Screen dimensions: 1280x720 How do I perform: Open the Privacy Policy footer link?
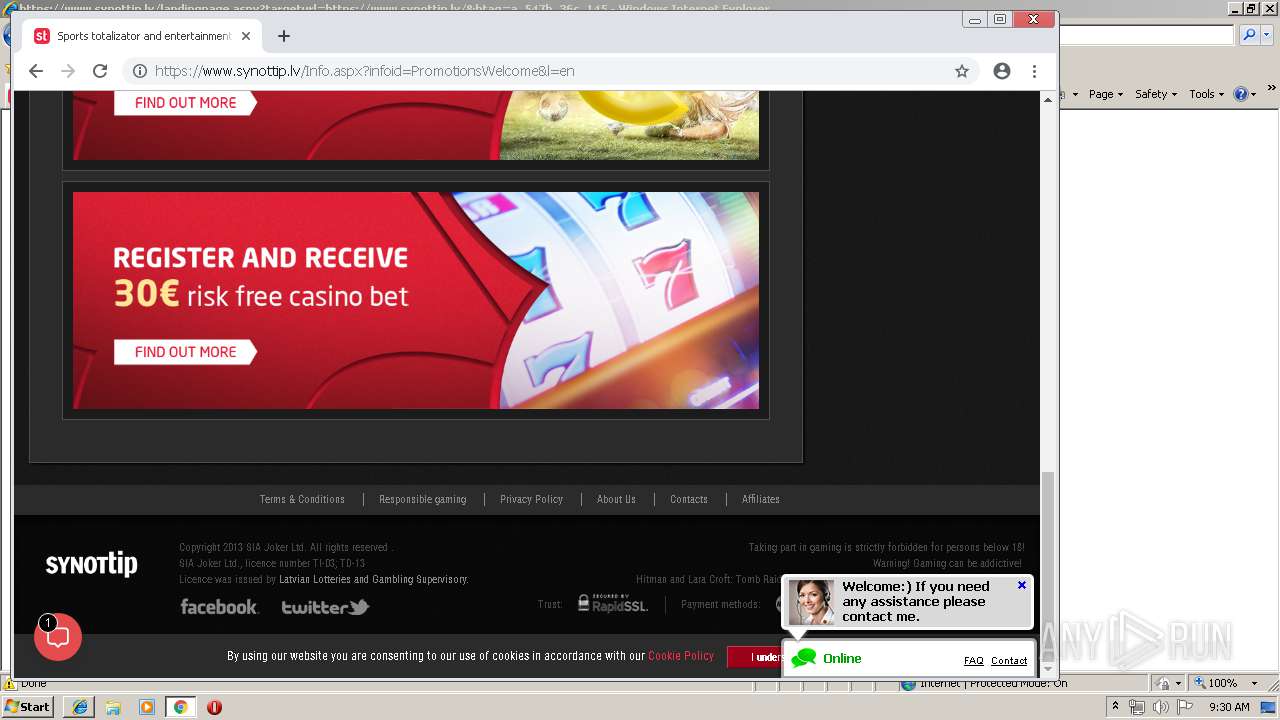pos(531,499)
